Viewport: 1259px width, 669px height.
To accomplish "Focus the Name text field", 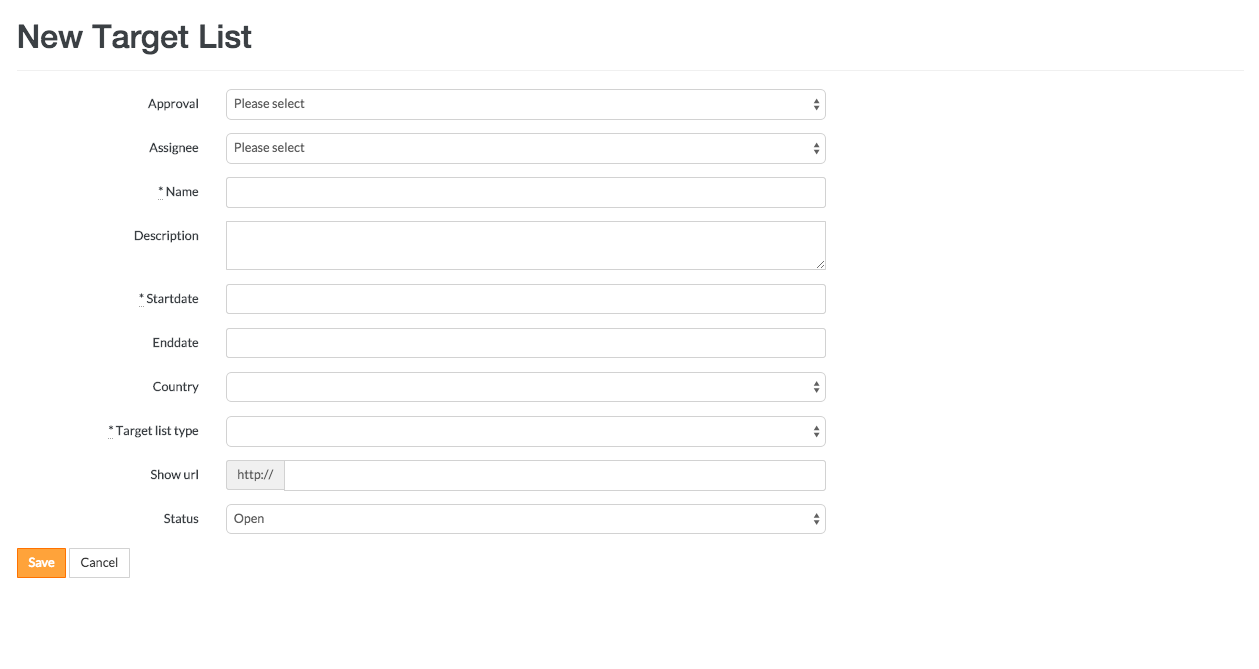I will coord(525,192).
